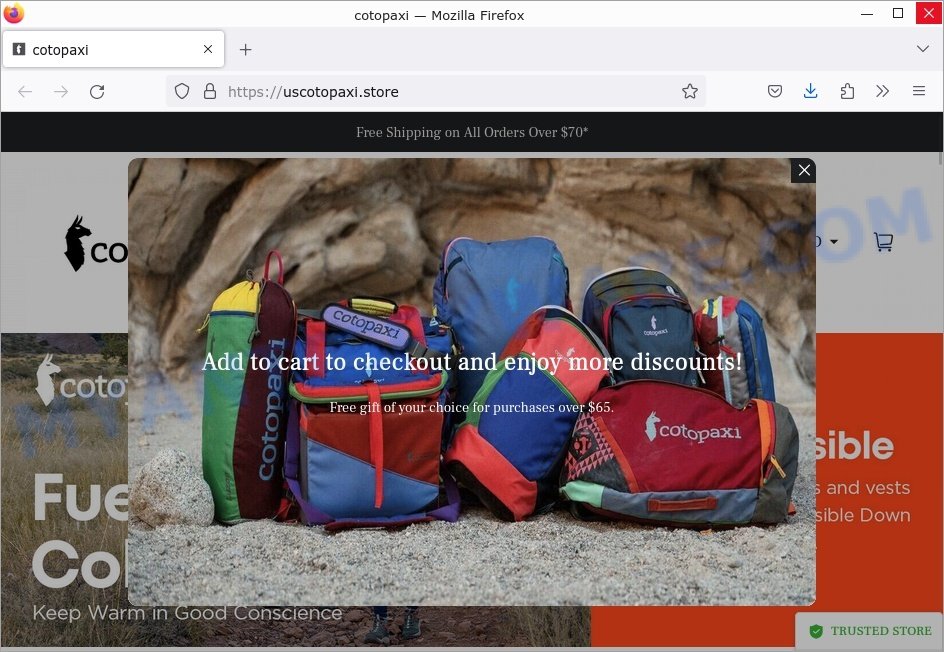Save page to Pocket
The width and height of the screenshot is (944, 652).
point(775,92)
